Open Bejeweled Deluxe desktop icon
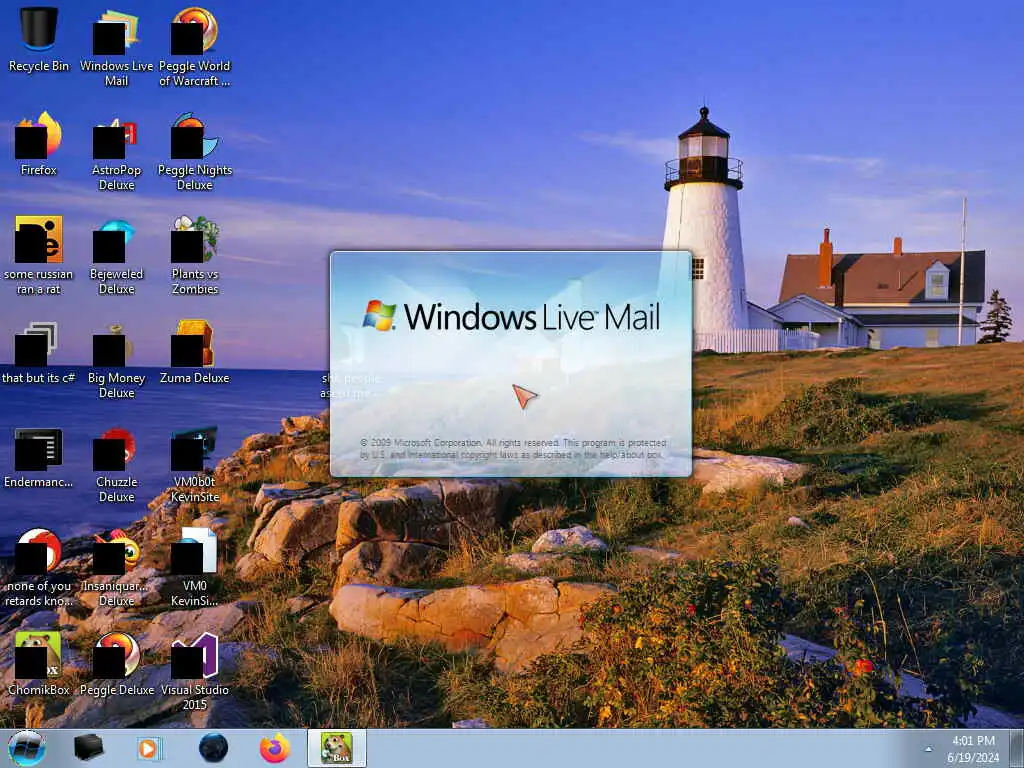Viewport: 1024px width, 768px height. click(116, 255)
